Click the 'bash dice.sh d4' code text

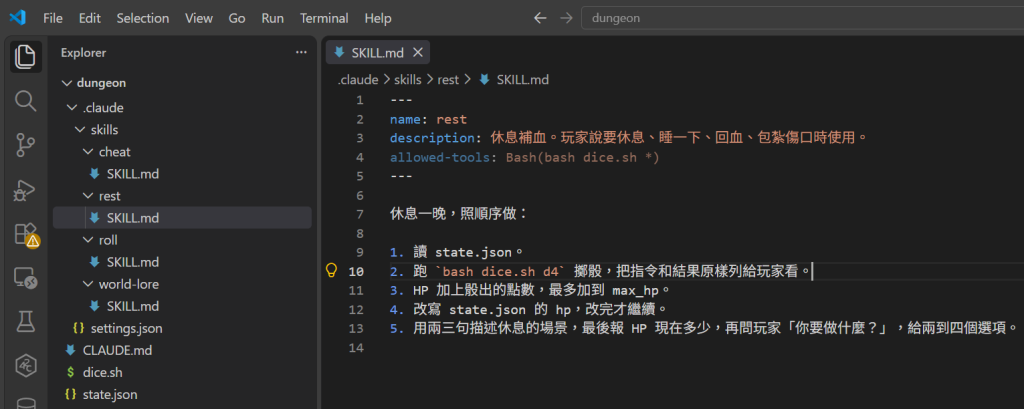pos(500,270)
